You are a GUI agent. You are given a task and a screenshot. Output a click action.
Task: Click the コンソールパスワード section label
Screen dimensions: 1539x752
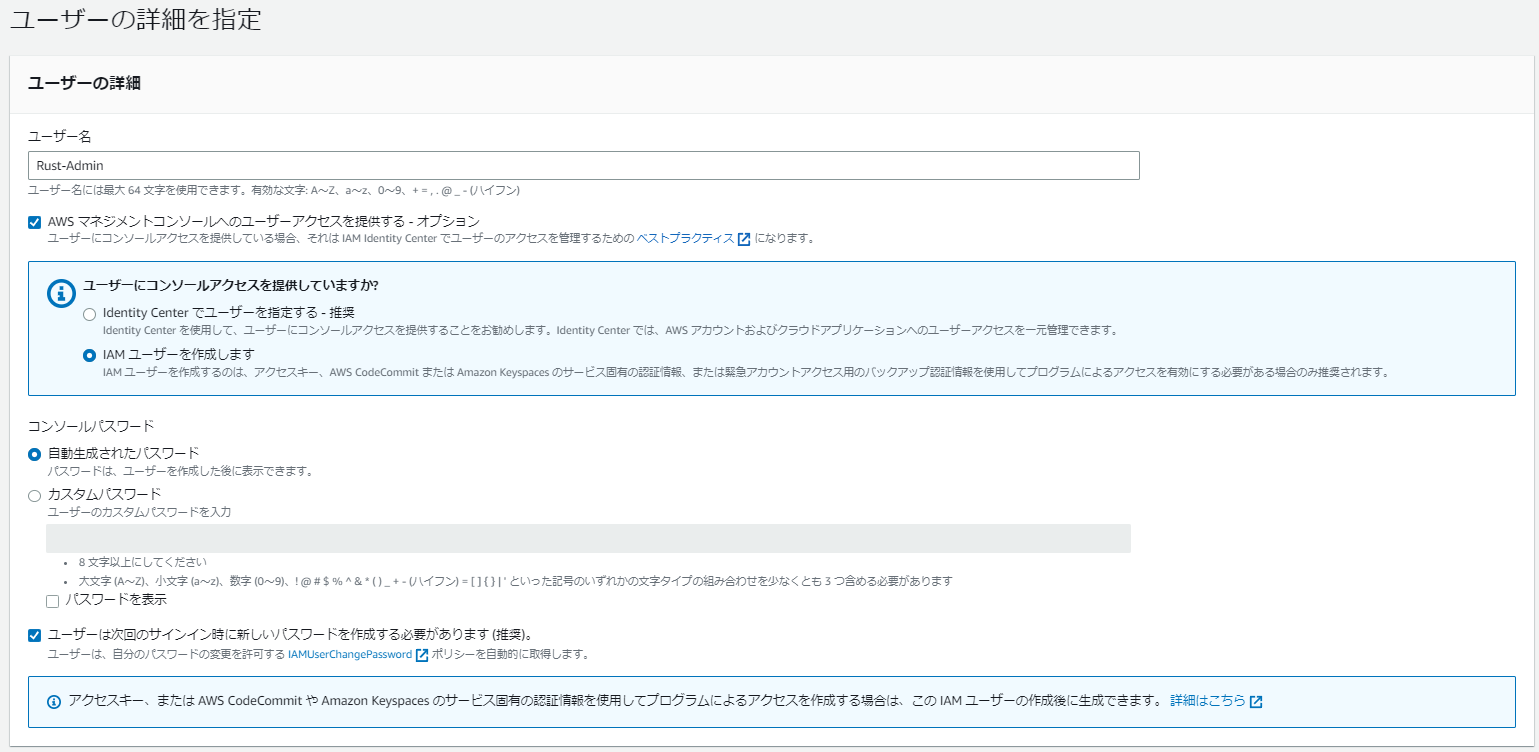91,426
